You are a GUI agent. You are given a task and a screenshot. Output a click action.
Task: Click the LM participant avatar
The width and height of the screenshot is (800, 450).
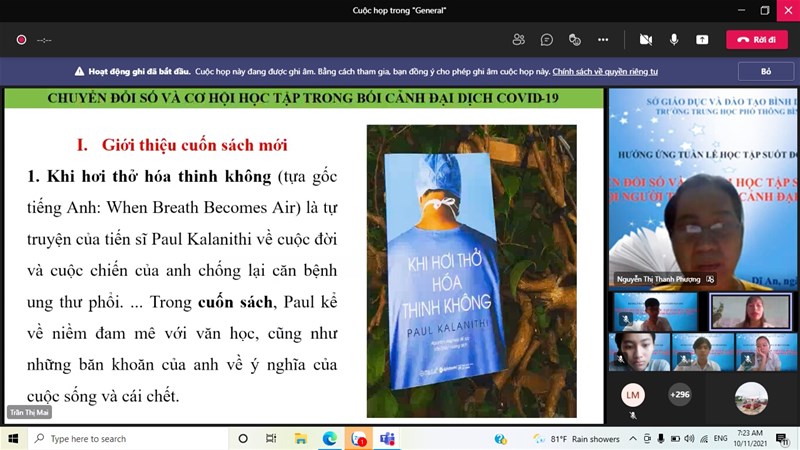(x=633, y=395)
